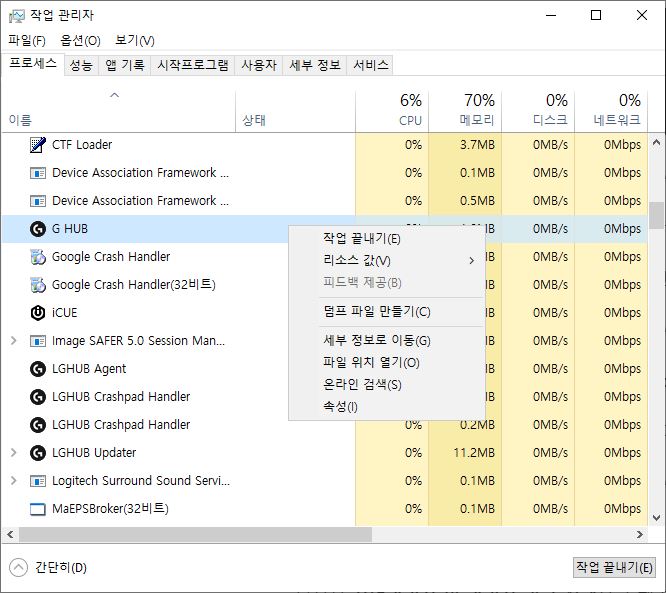Switch to the 앱 기록 tab

(125, 65)
